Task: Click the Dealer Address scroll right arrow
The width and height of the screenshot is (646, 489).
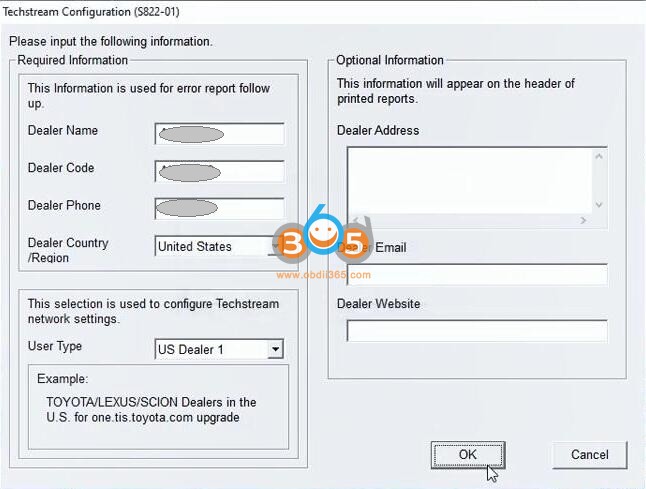Action: 583,220
